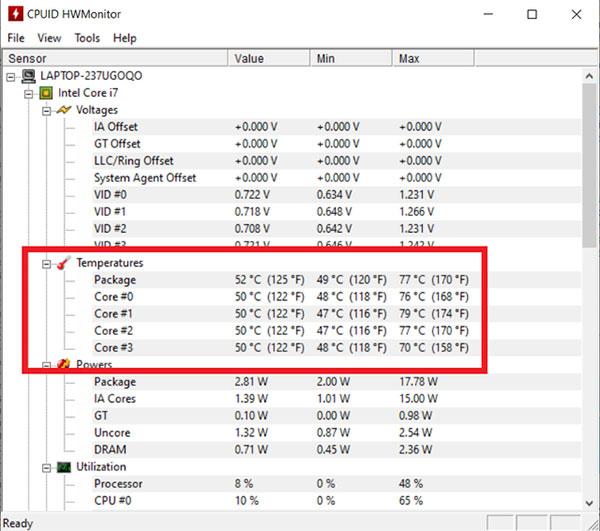600x531 pixels.
Task: Click the Voltages section label
Action: tap(97, 110)
